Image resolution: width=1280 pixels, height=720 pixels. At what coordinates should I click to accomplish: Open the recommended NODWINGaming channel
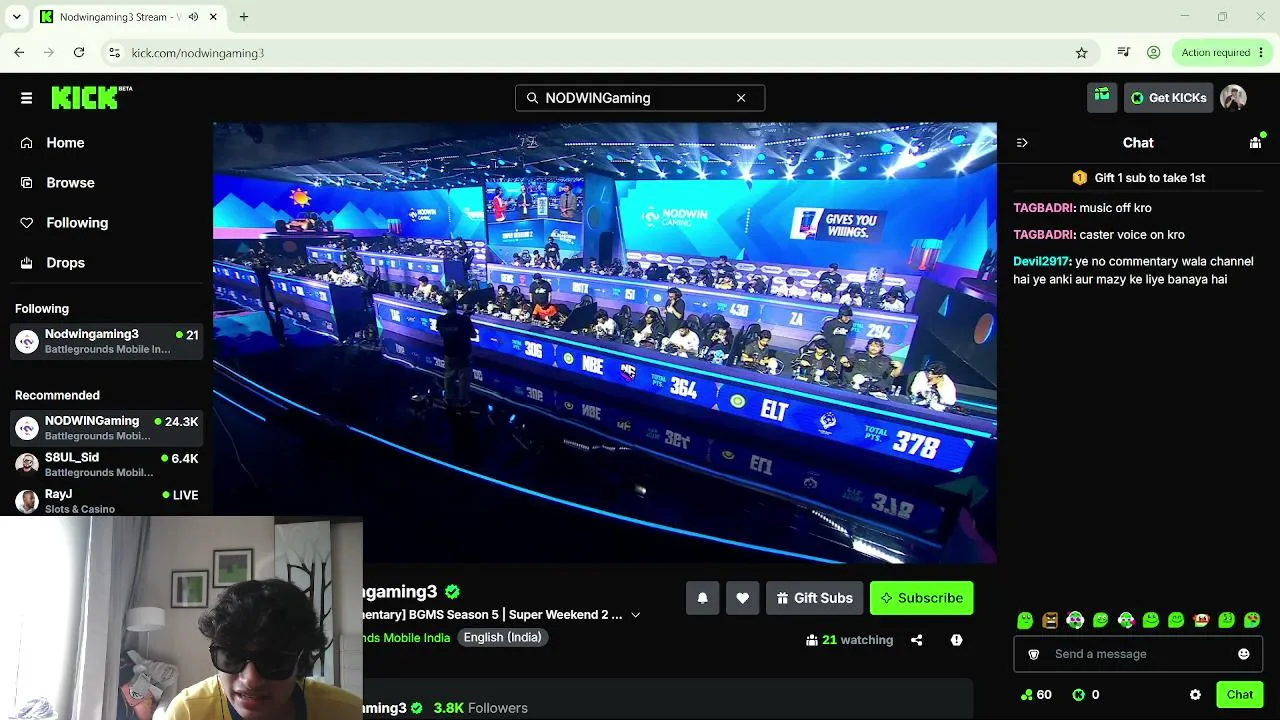[x=106, y=428]
